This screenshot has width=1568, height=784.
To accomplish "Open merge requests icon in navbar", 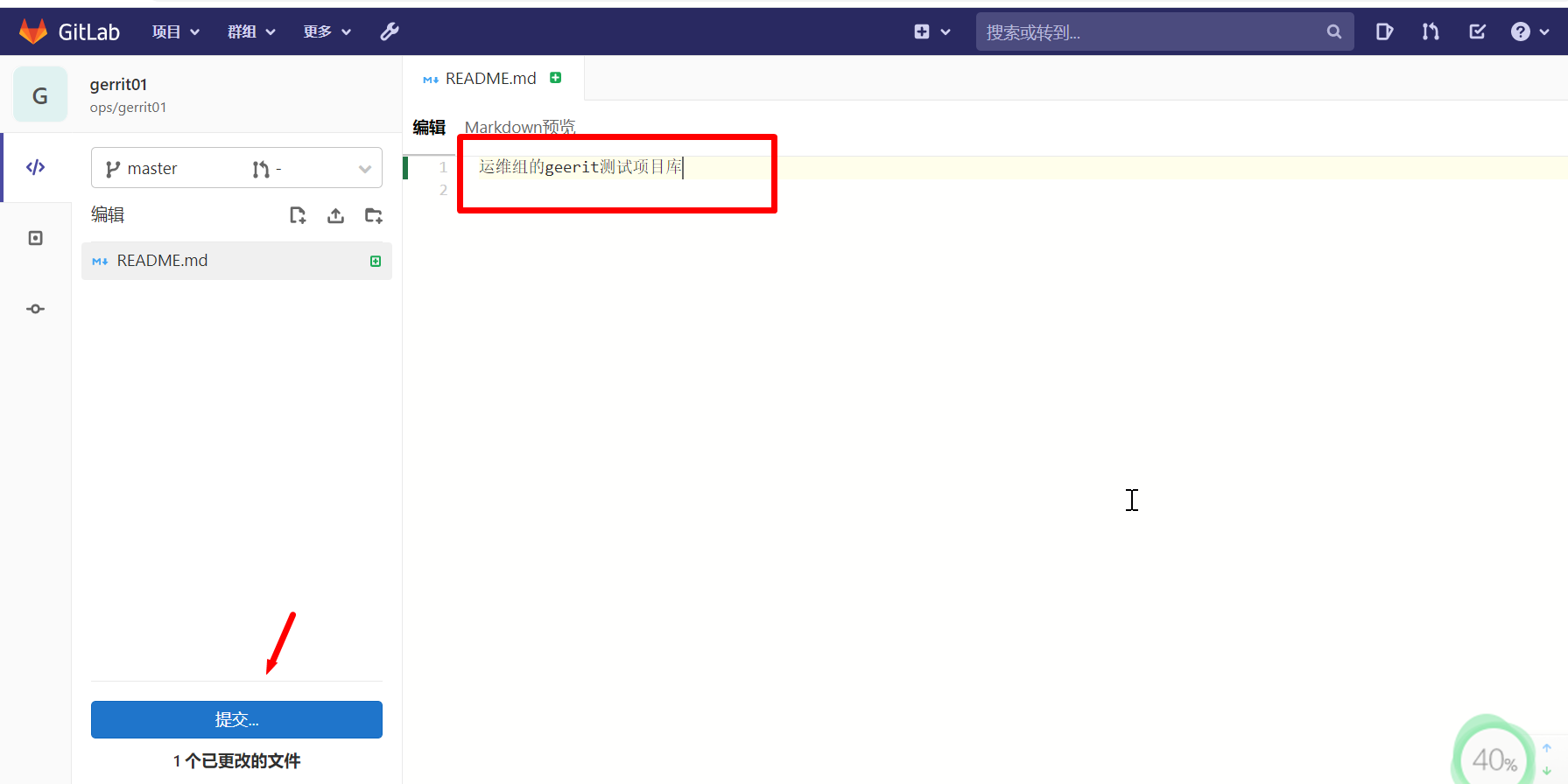I will (x=1431, y=31).
